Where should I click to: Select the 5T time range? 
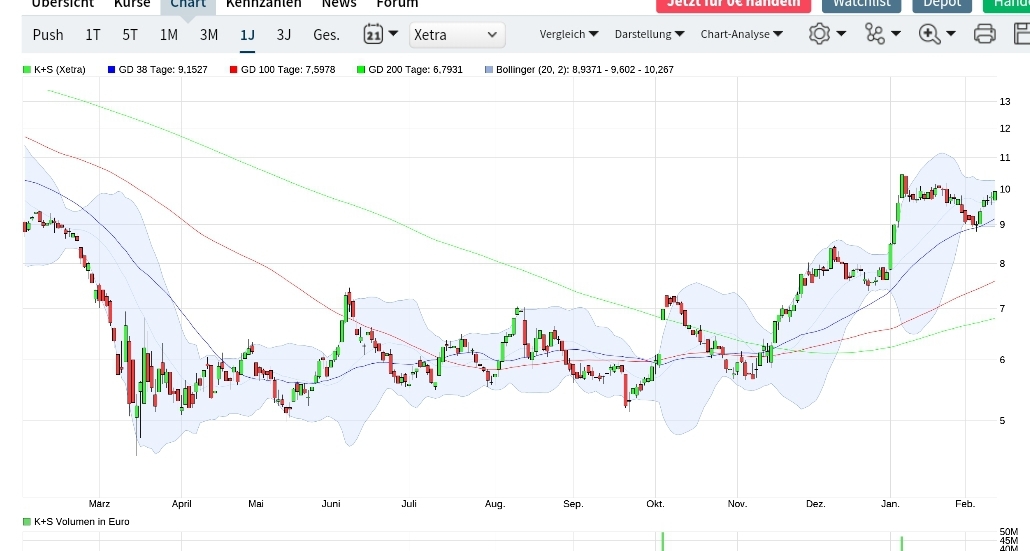(130, 34)
